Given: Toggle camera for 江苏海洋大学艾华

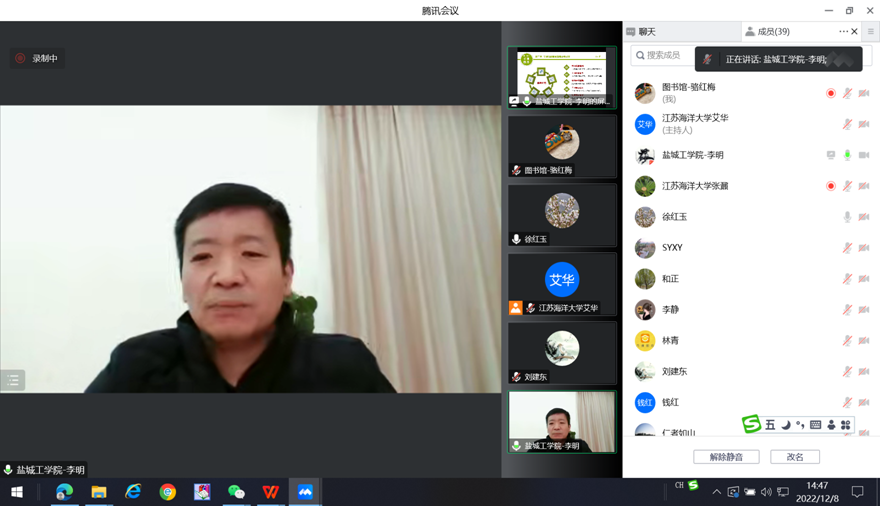Looking at the screenshot, I should [x=864, y=125].
